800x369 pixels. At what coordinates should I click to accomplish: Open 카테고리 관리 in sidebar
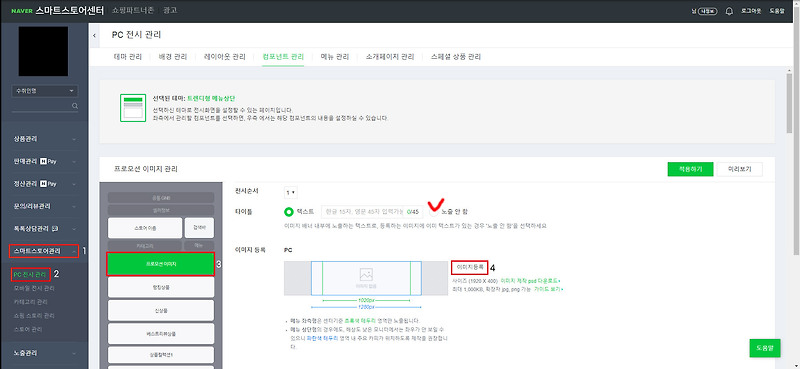click(x=32, y=302)
